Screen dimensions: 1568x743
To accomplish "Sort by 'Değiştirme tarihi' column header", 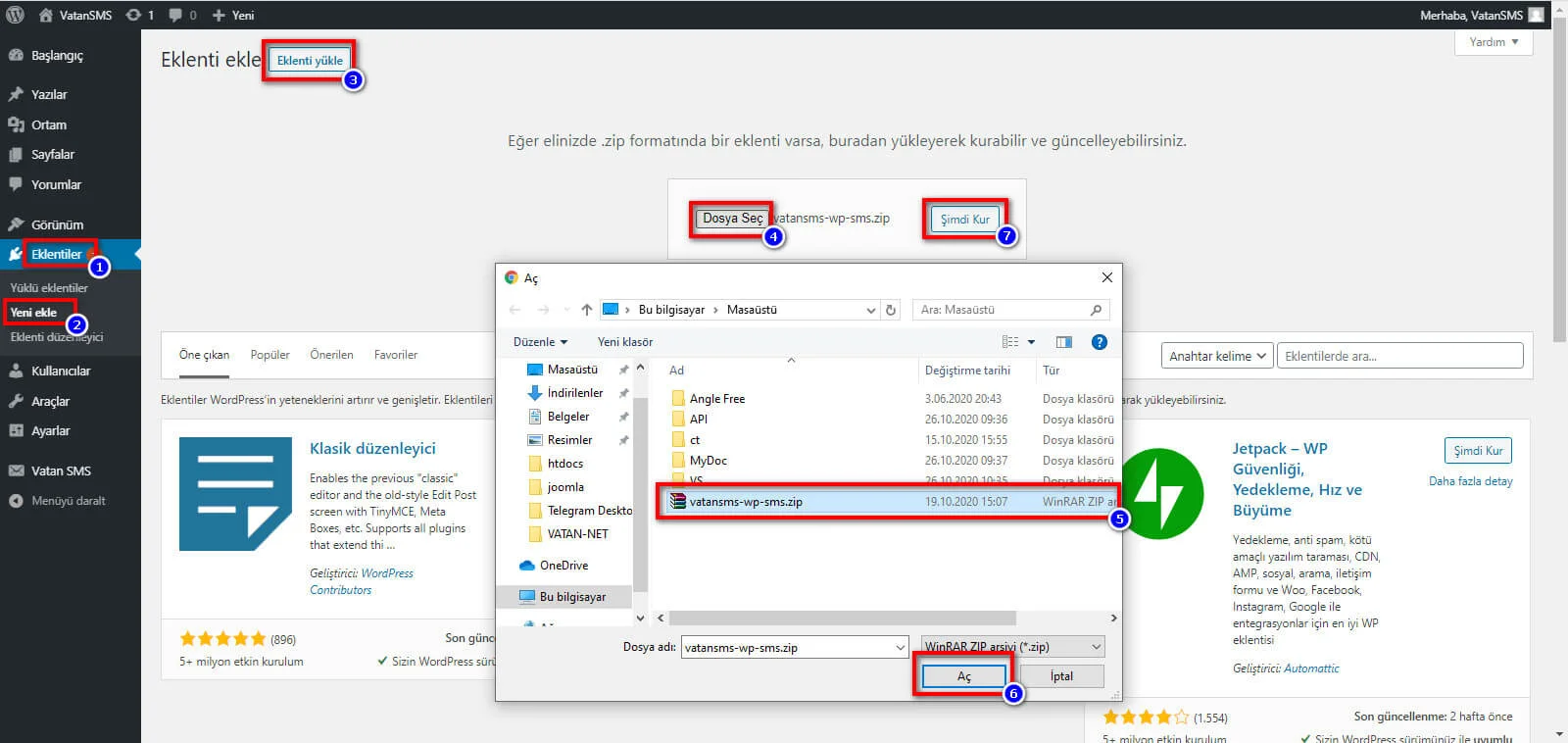I will tap(967, 371).
